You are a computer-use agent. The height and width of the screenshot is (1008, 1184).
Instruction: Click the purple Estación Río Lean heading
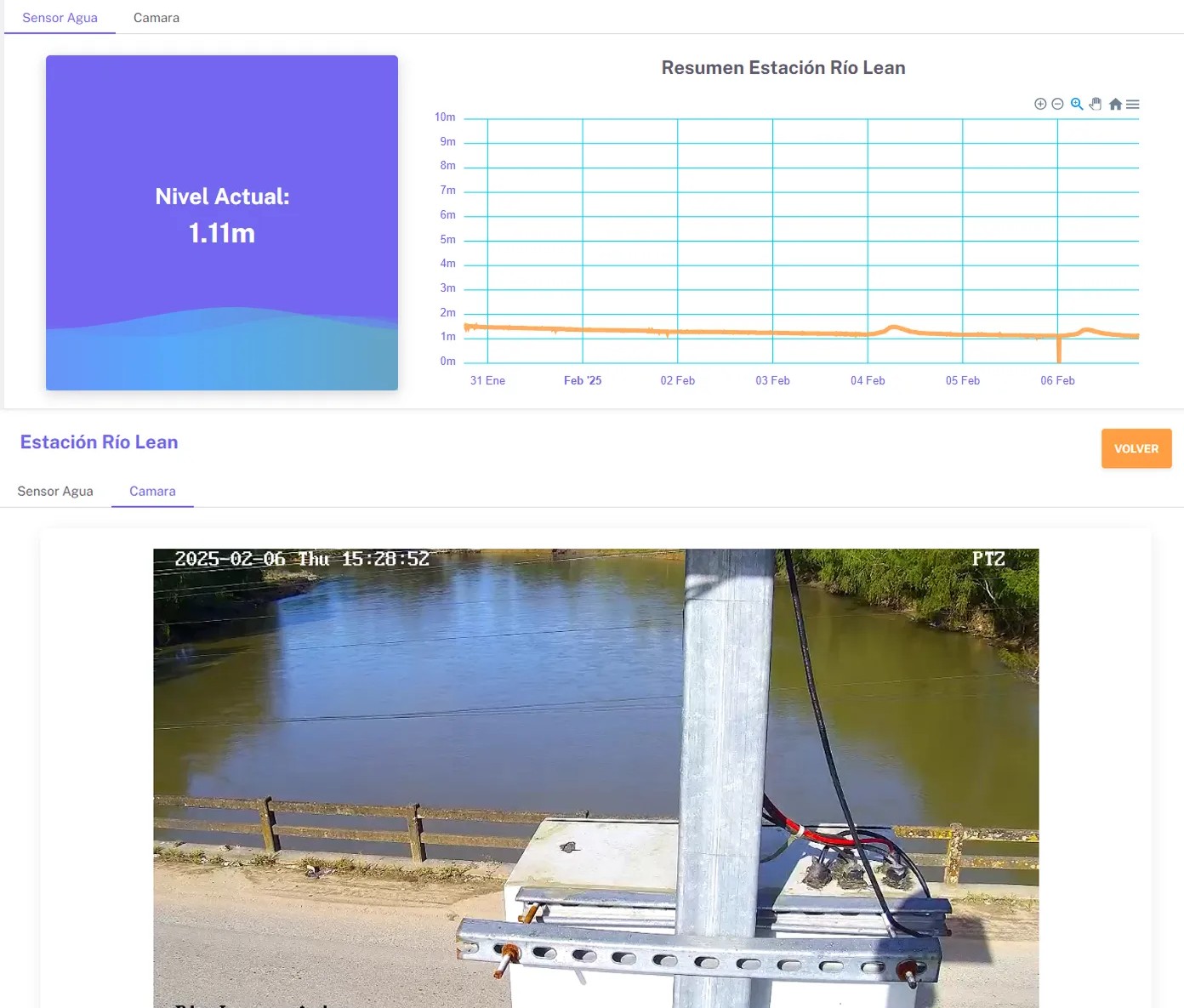[100, 442]
